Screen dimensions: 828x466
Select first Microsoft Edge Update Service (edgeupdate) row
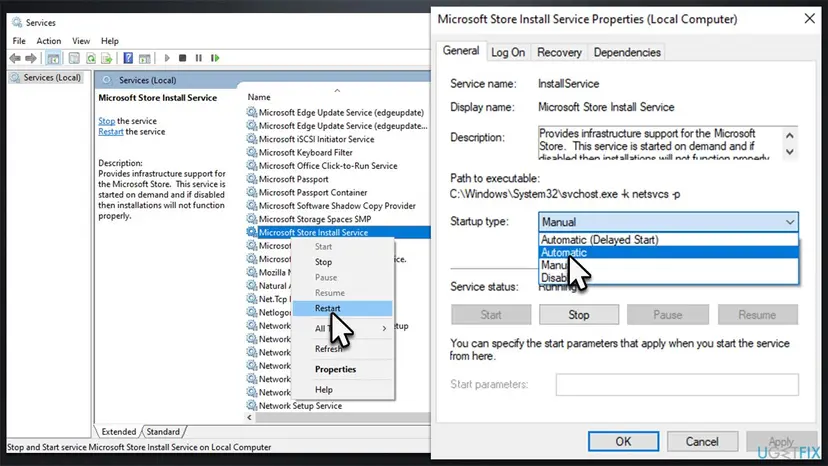(x=338, y=113)
